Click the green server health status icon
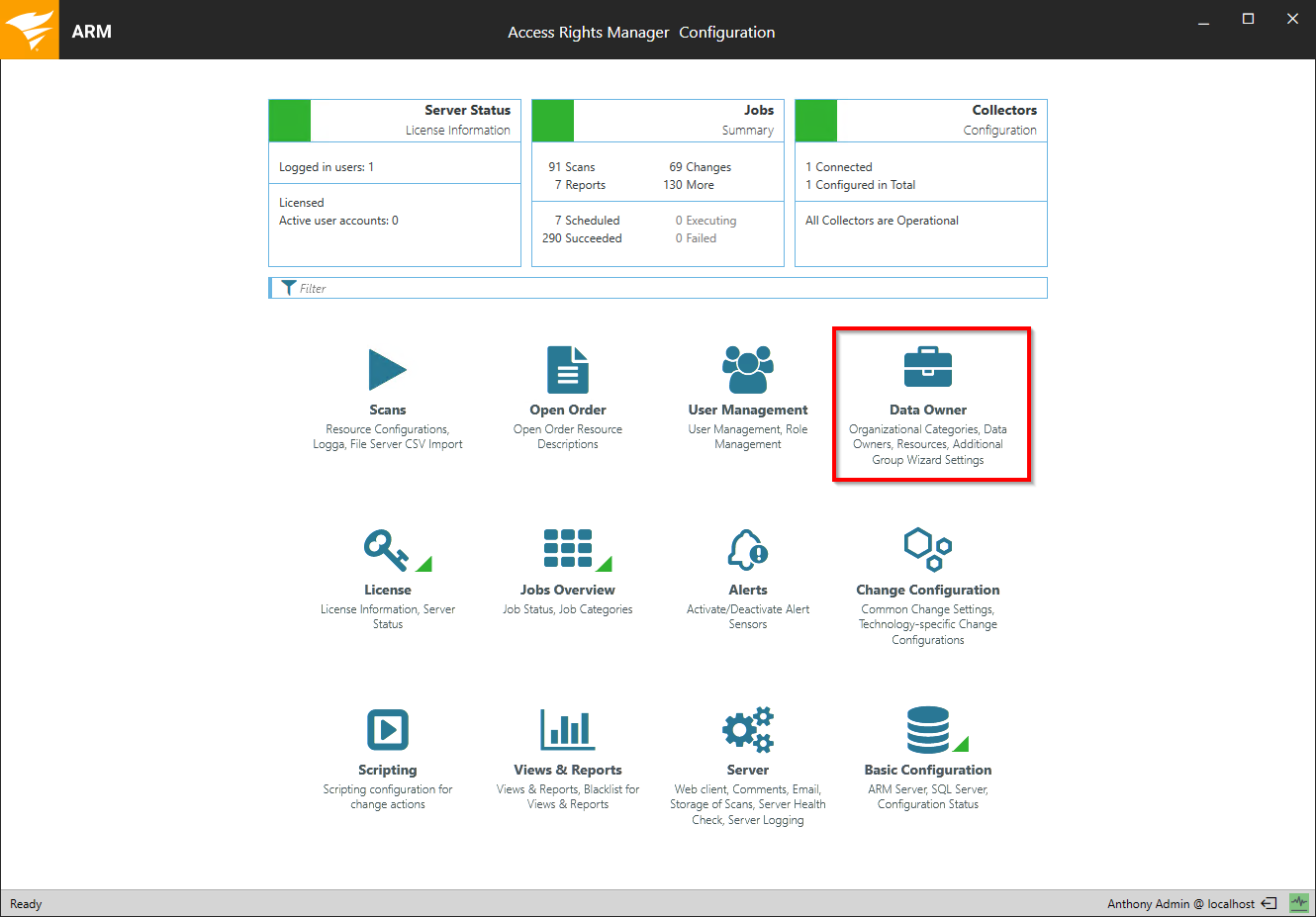 (1298, 903)
